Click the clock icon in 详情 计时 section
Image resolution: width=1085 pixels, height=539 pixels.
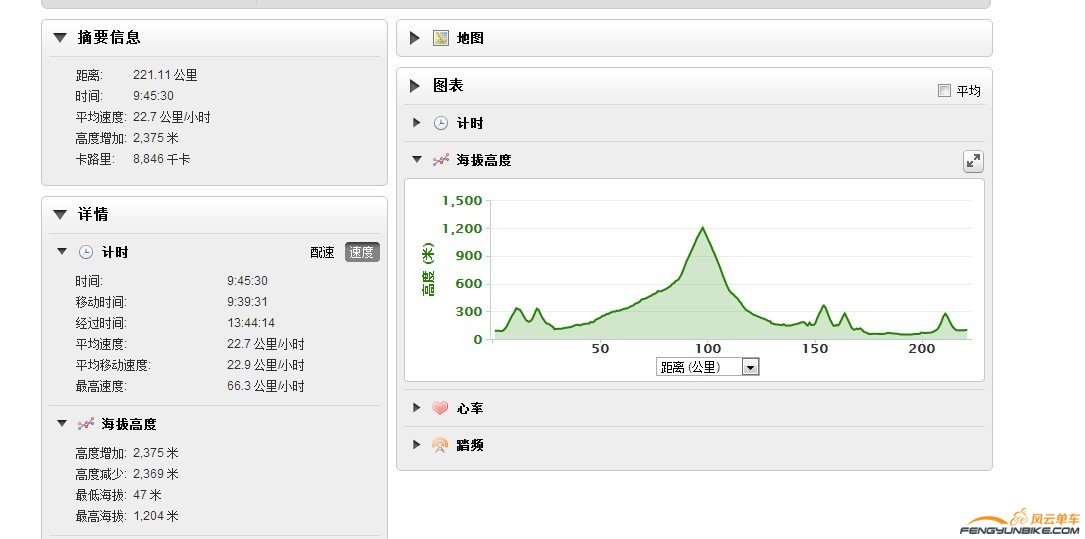[x=86, y=252]
